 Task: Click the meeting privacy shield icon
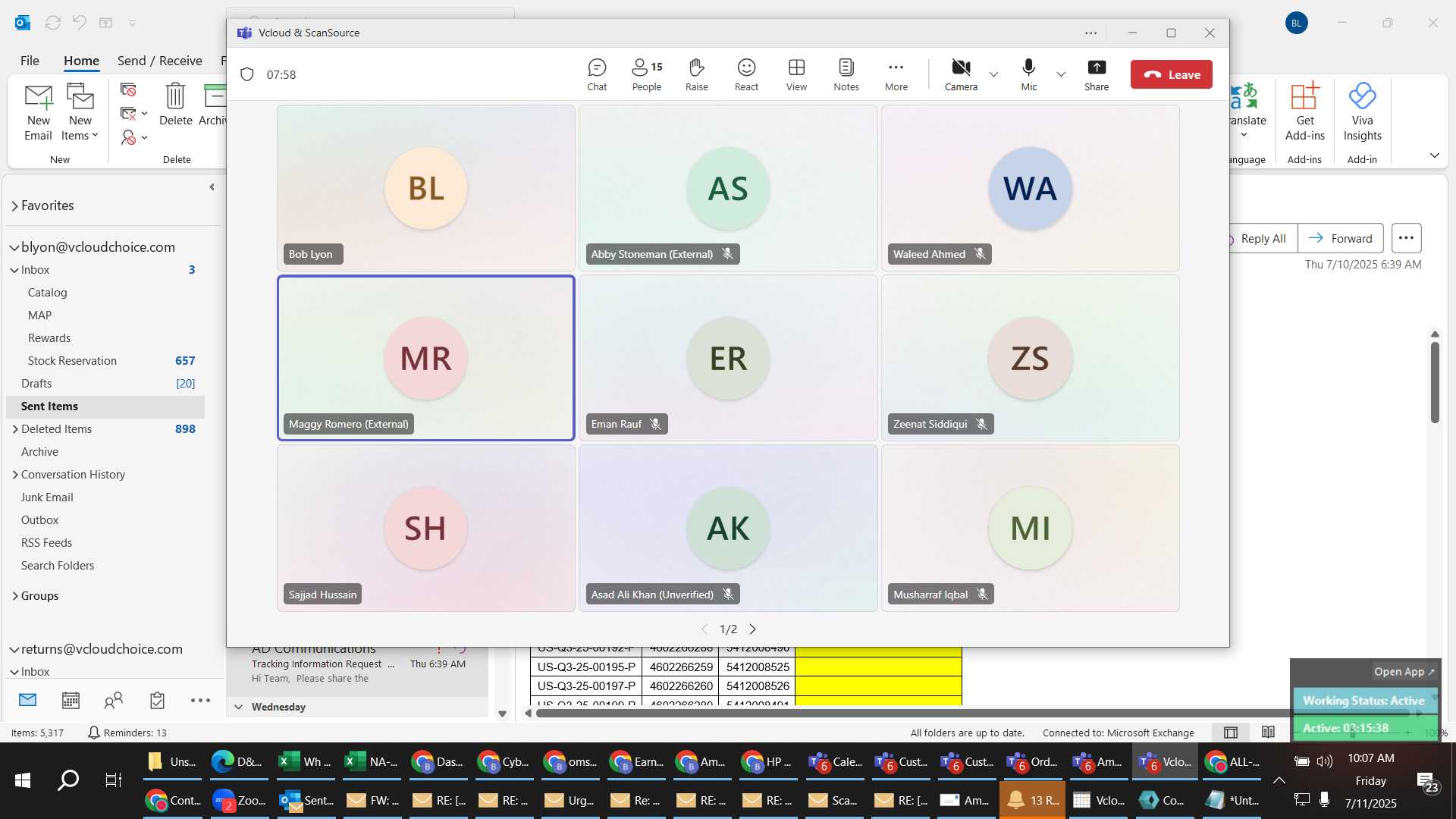[x=246, y=74]
